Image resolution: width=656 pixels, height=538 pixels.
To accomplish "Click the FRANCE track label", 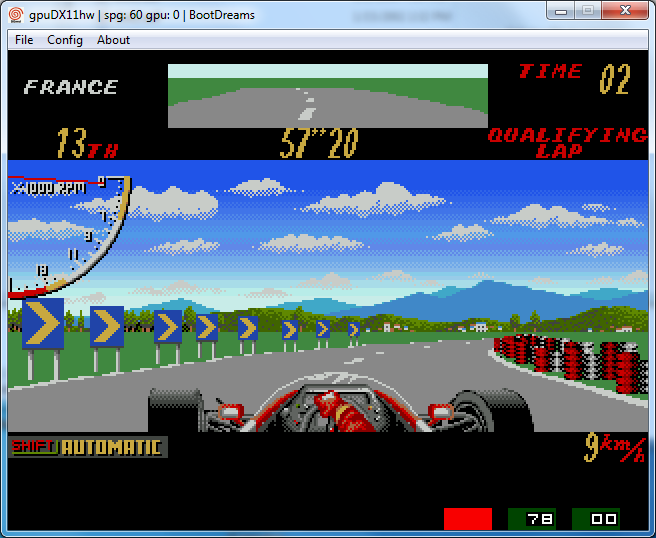I will coord(71,87).
